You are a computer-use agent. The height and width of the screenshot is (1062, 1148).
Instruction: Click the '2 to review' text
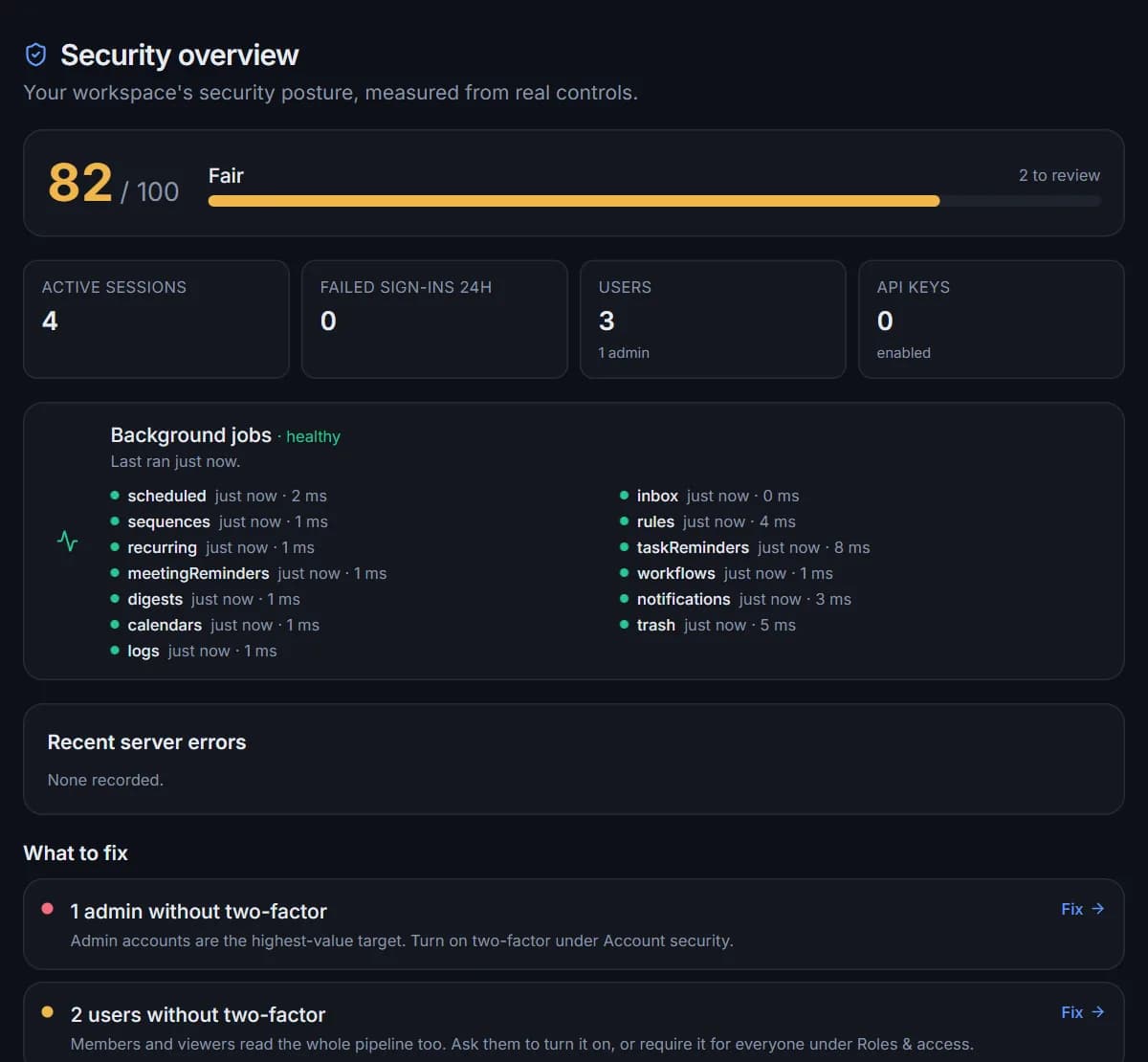tap(1059, 175)
